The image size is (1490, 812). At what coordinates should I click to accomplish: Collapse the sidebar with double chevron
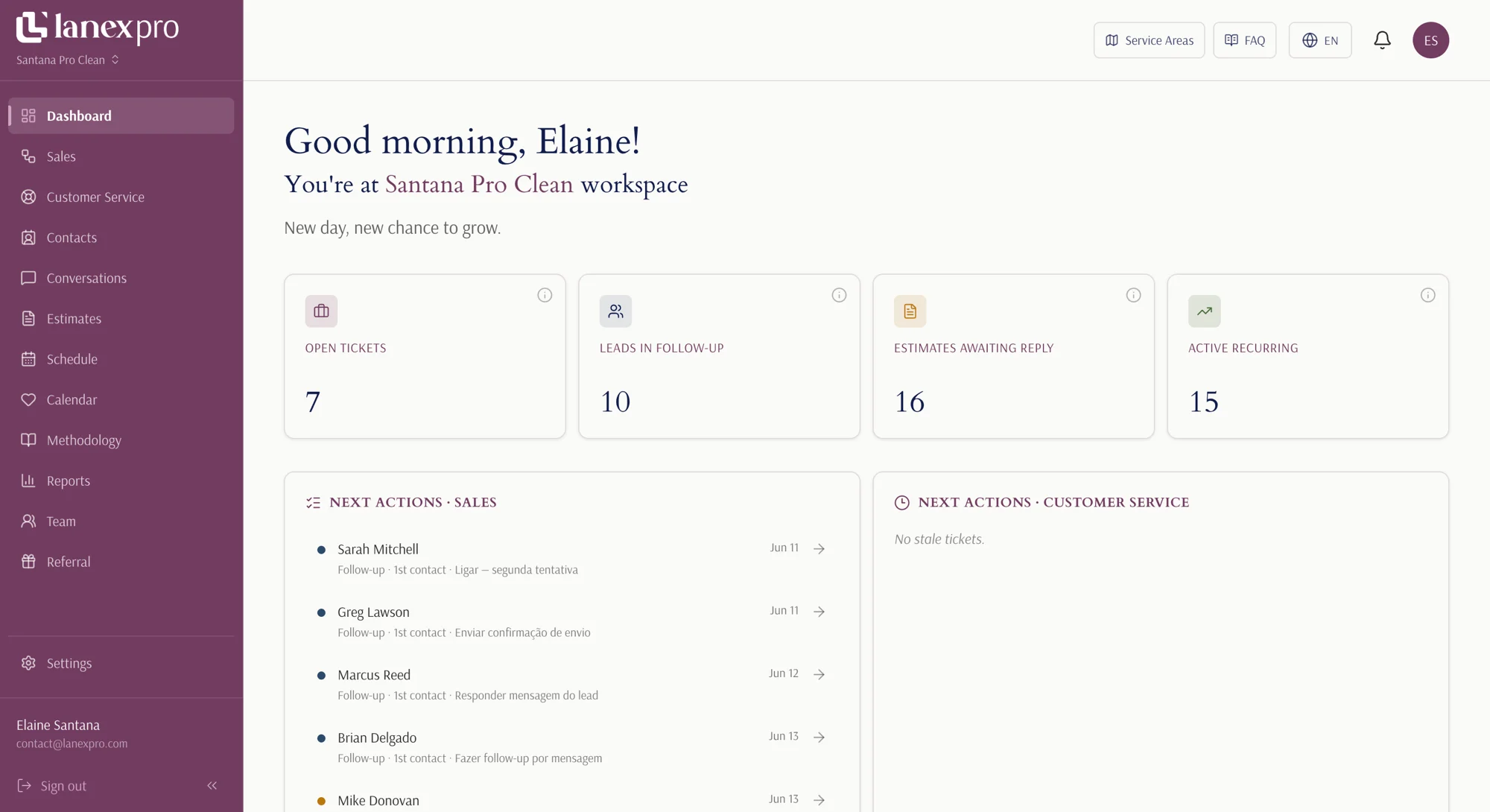click(x=212, y=786)
